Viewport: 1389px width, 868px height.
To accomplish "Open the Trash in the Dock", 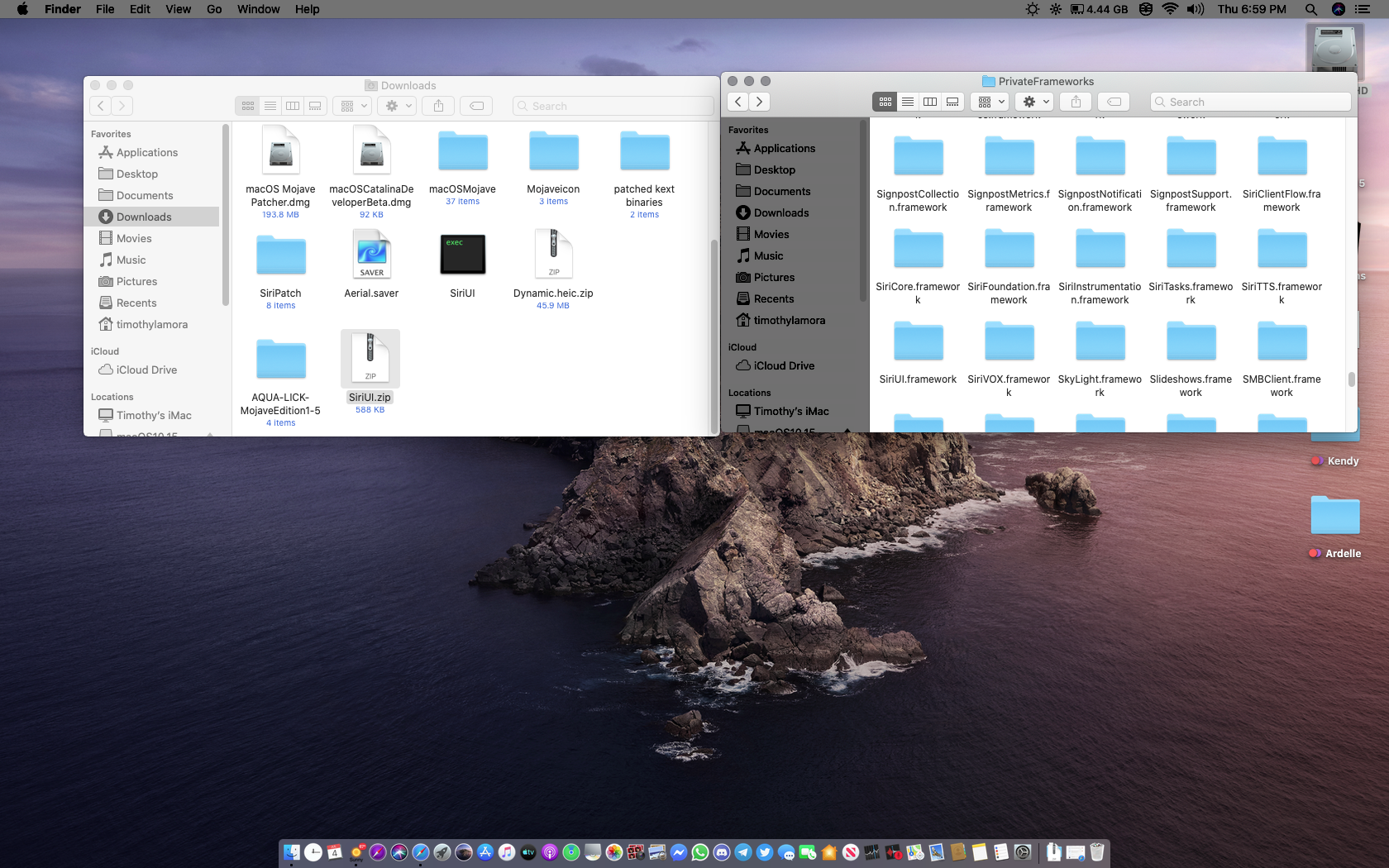I will 1097,852.
